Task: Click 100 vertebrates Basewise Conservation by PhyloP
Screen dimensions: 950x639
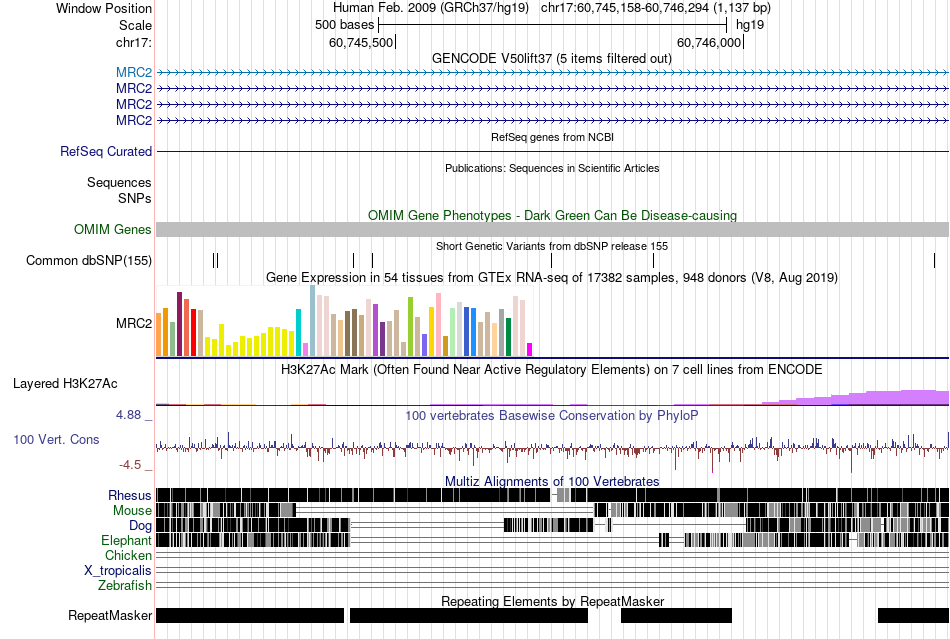Action: [552, 416]
